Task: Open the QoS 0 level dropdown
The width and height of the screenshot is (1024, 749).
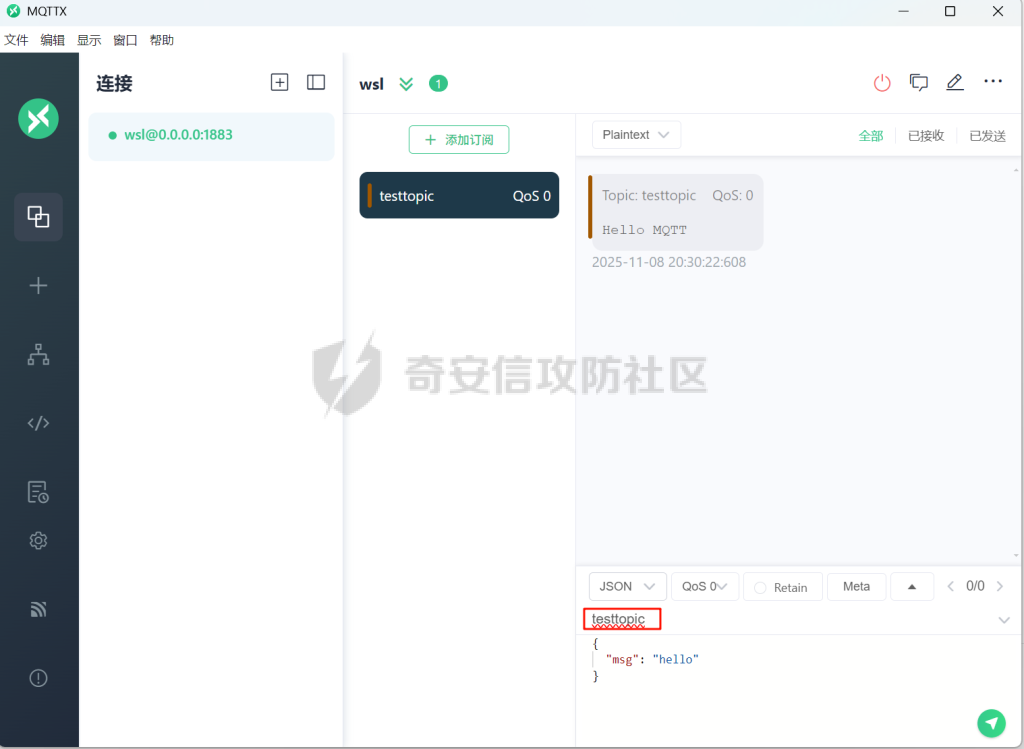Action: click(x=704, y=587)
